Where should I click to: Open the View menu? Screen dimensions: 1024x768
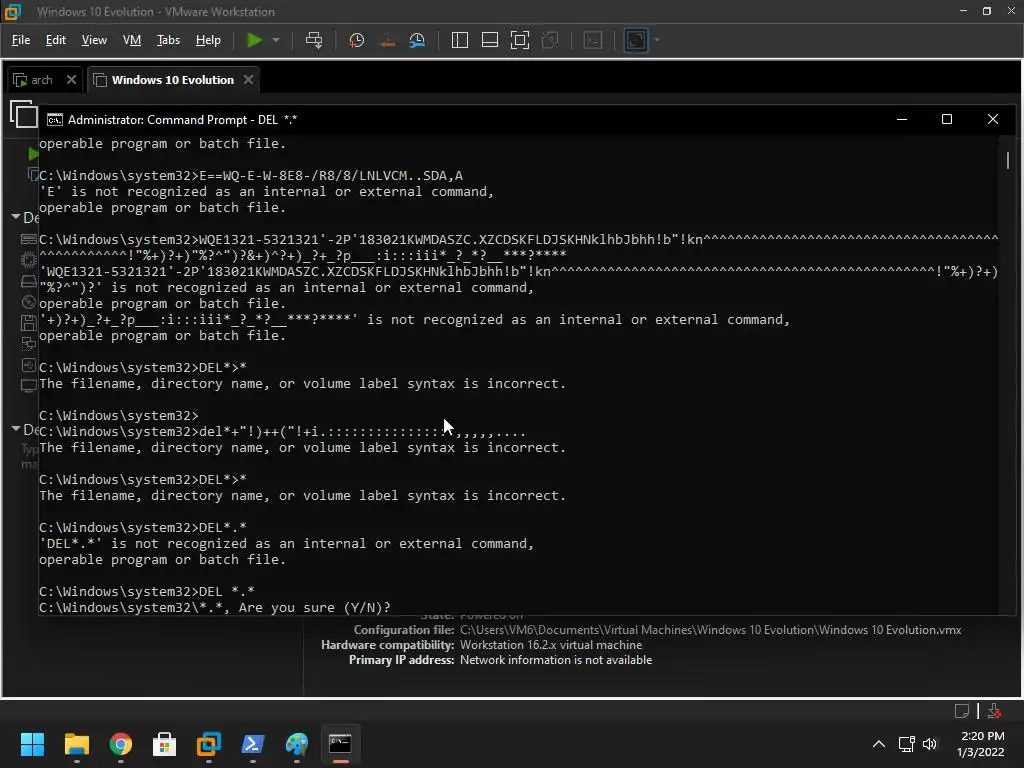tap(94, 40)
